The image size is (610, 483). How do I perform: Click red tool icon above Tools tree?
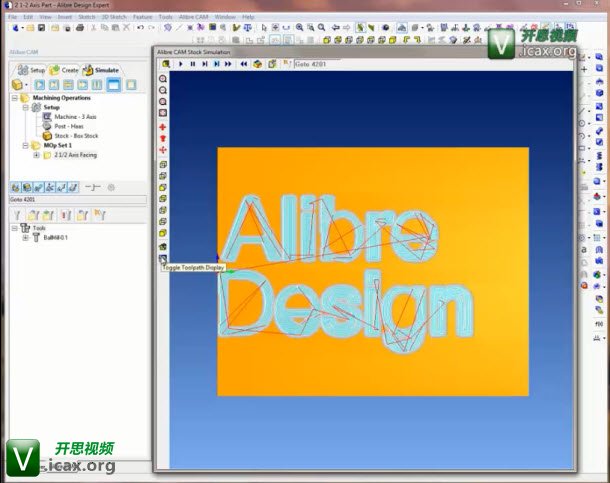tap(66, 215)
